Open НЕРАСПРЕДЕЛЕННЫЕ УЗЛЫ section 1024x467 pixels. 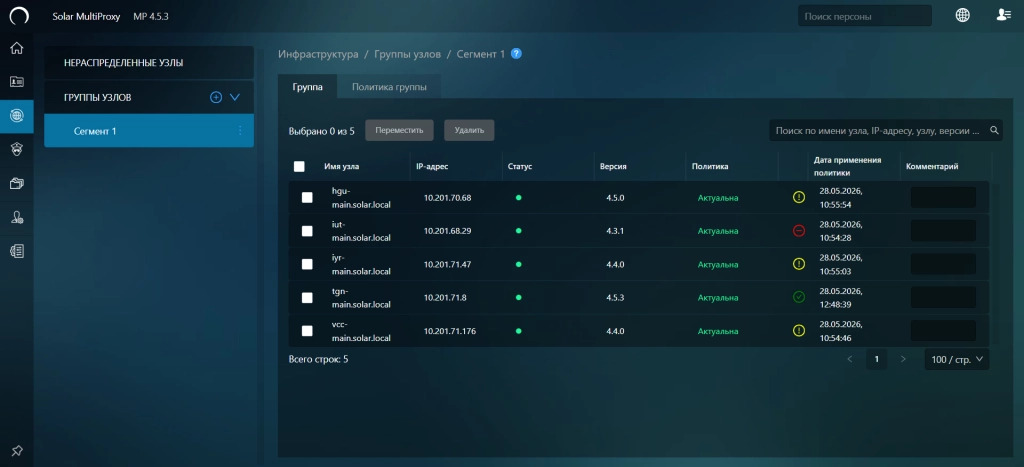(149, 63)
